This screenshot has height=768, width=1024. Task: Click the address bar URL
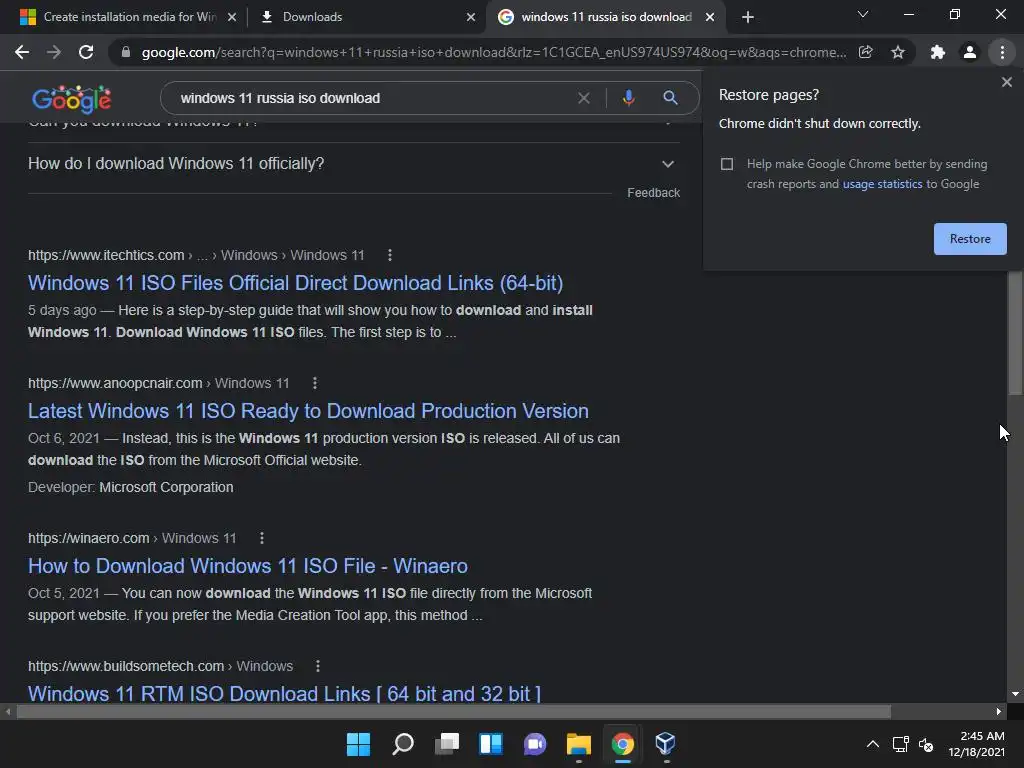tap(494, 52)
